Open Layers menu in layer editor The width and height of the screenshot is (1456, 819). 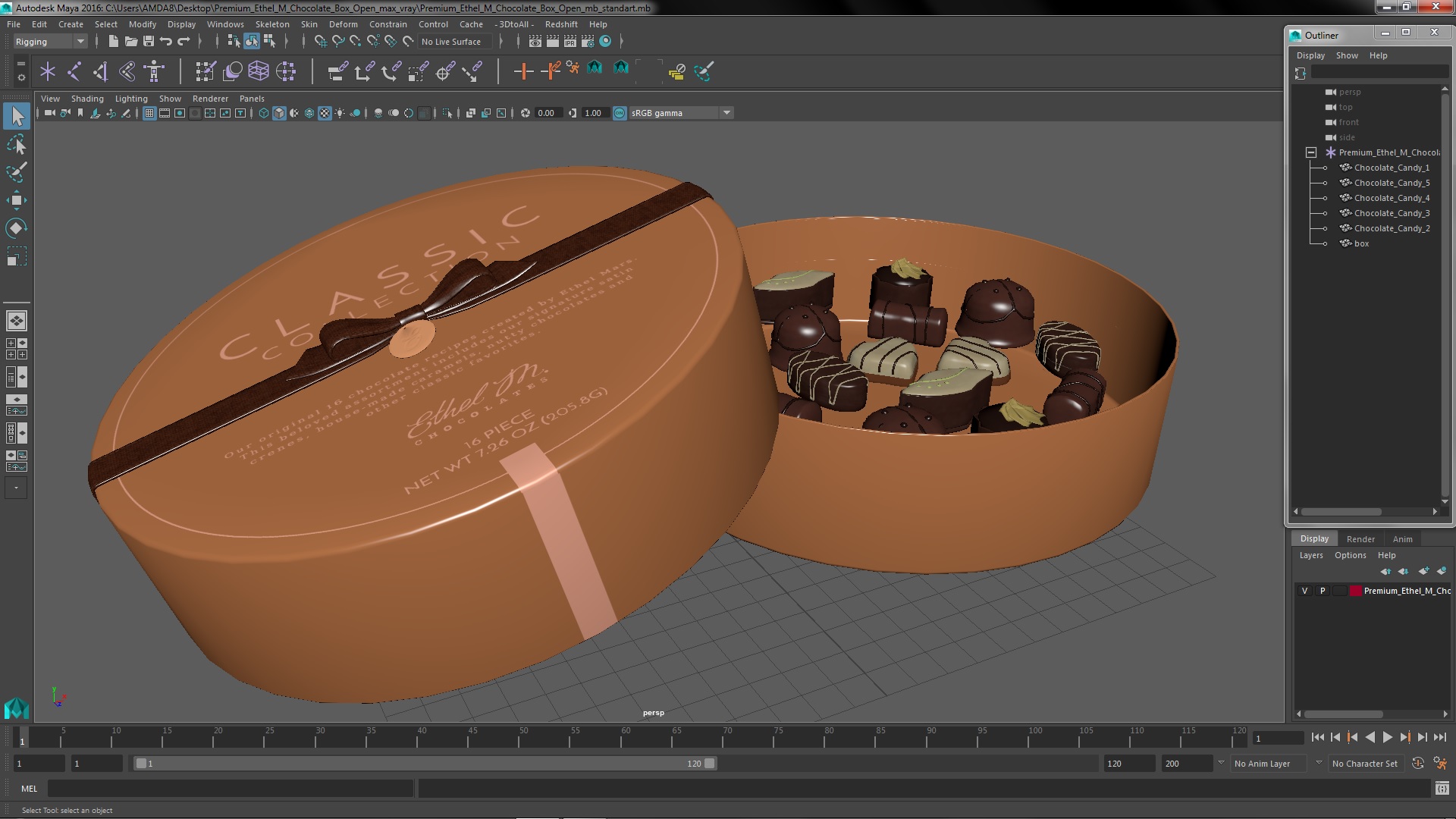pyautogui.click(x=1310, y=555)
